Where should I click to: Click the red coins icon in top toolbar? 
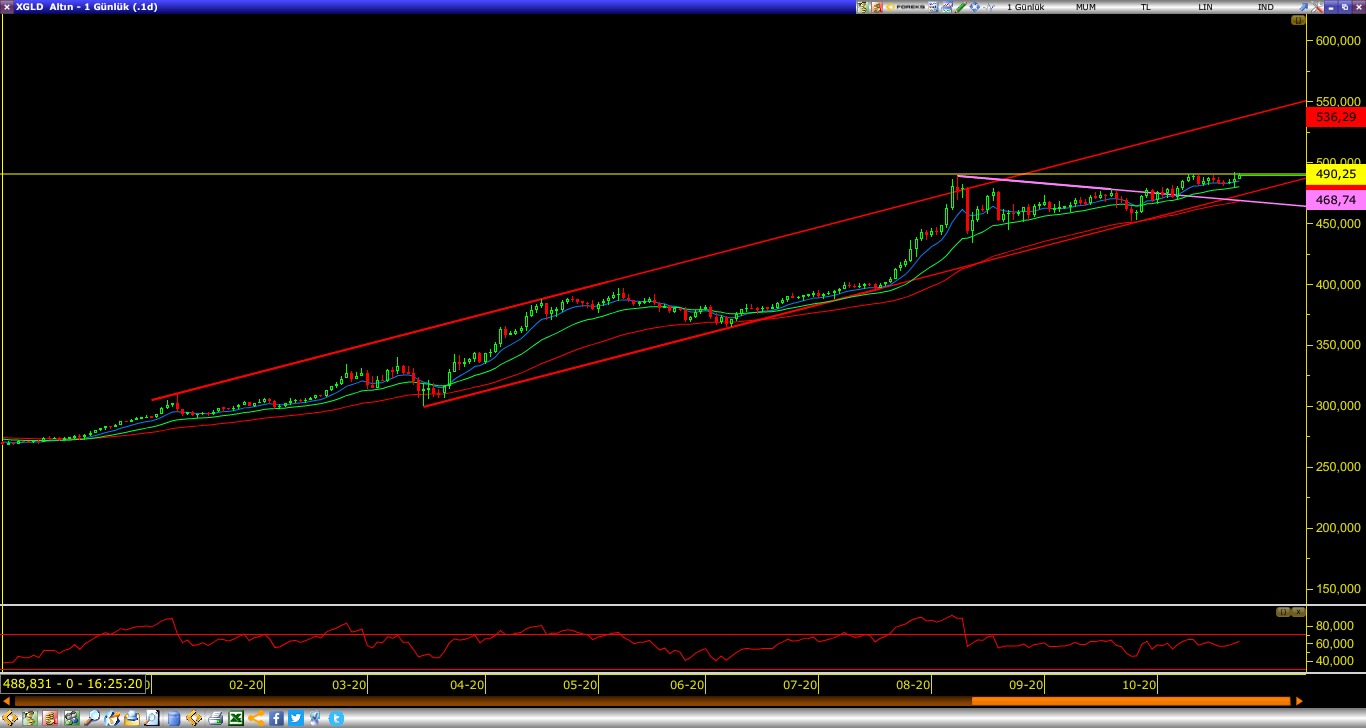[877, 7]
